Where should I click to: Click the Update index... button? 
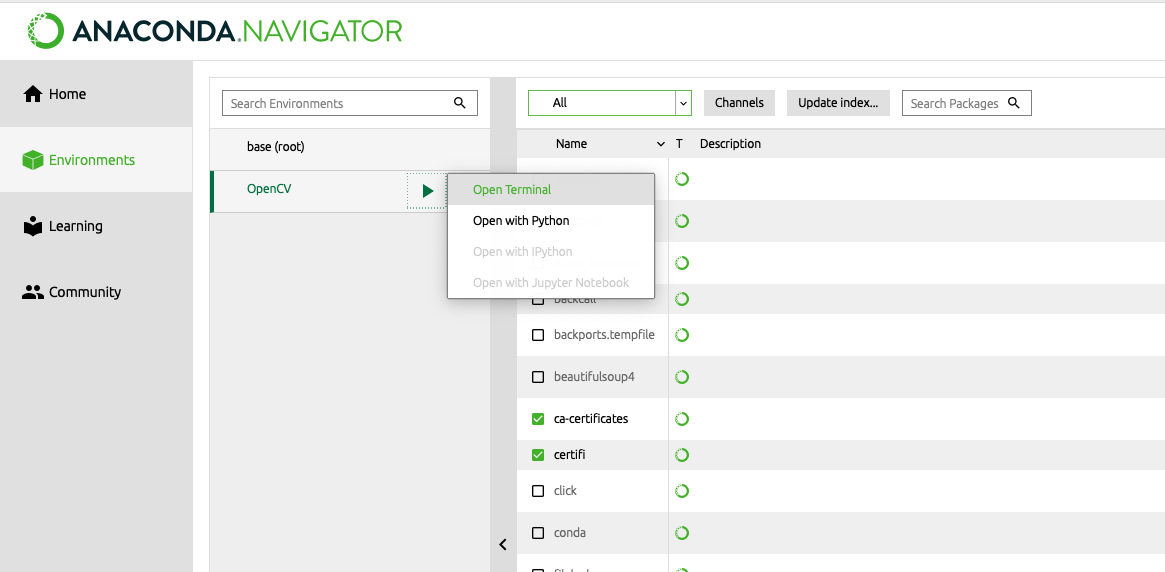[x=838, y=103]
